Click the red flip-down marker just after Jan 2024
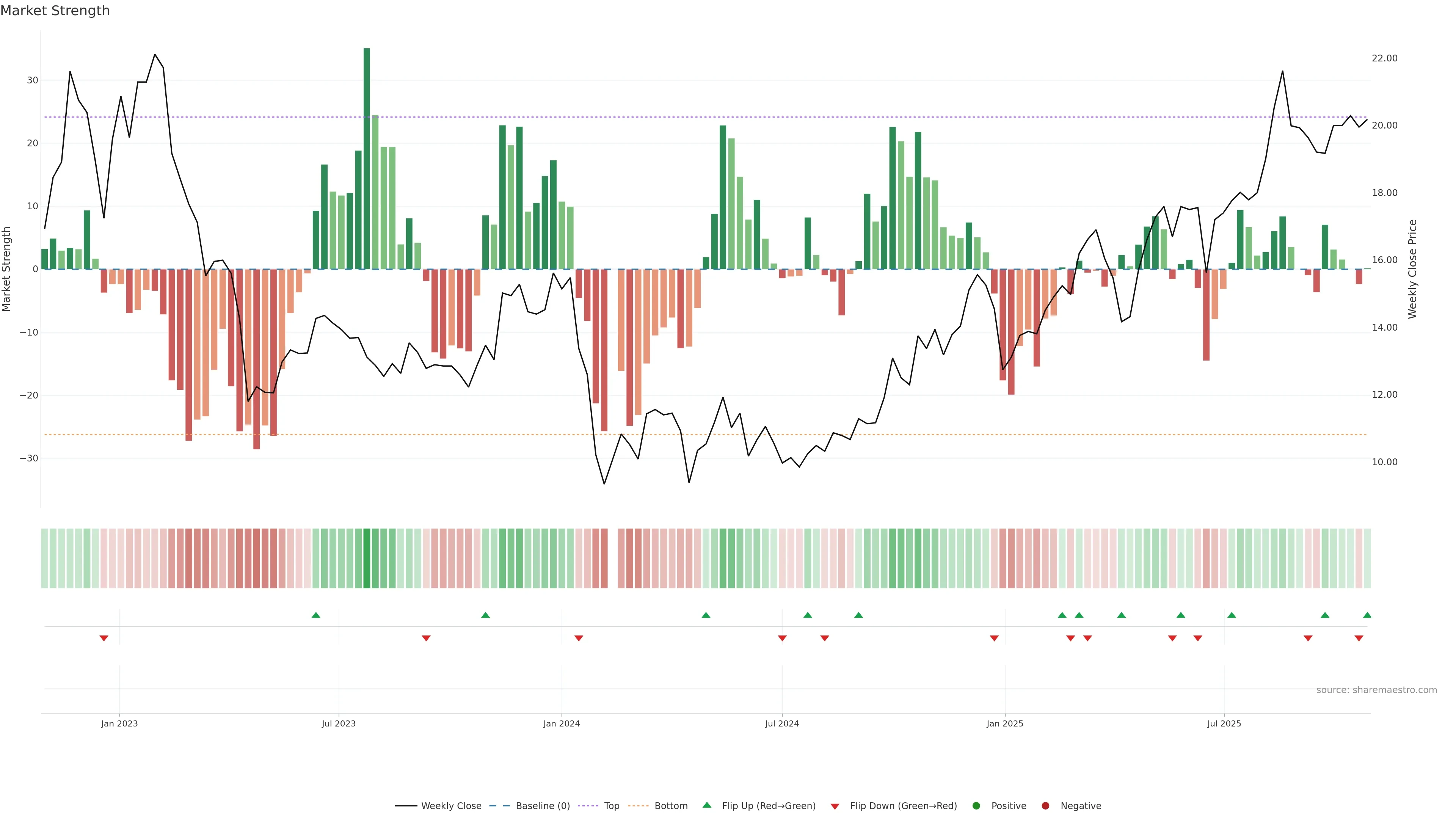1456x819 pixels. click(x=579, y=638)
